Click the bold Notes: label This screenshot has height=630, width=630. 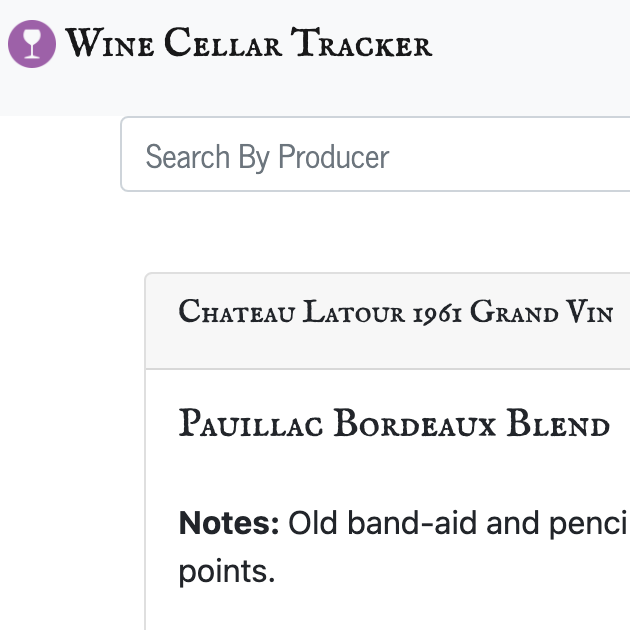(x=229, y=523)
